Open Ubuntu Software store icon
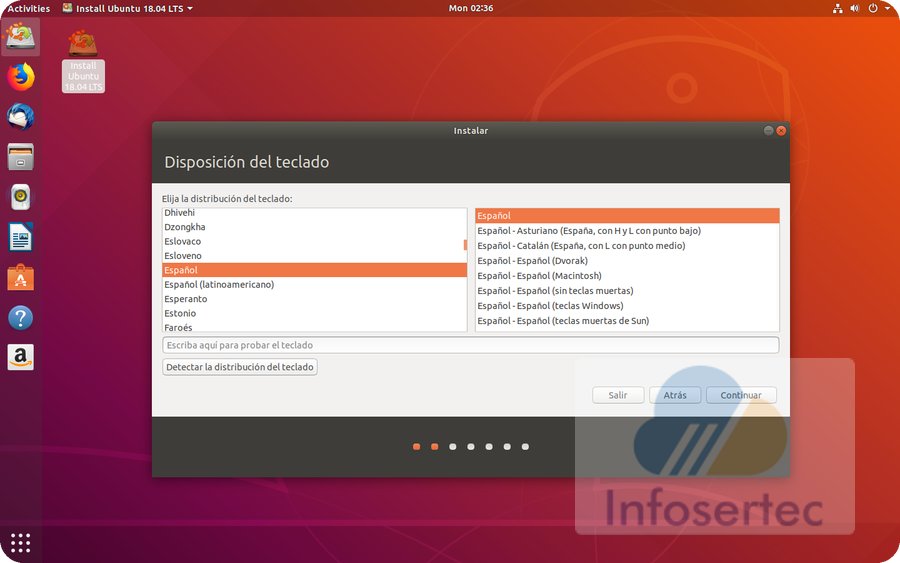The image size is (900, 563). click(20, 278)
